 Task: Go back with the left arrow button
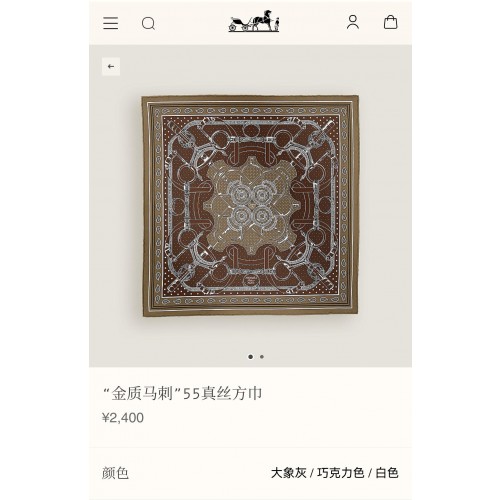(x=111, y=67)
